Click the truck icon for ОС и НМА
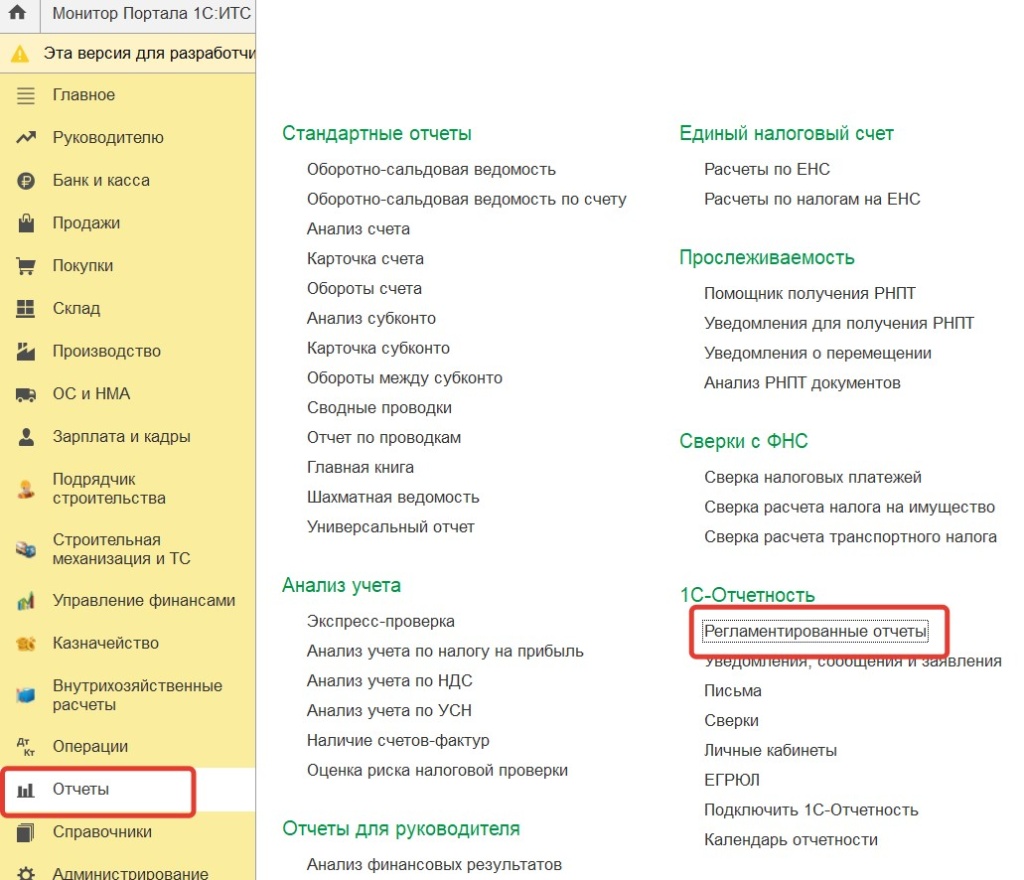Screen dimensions: 1024x880 pos(26,395)
